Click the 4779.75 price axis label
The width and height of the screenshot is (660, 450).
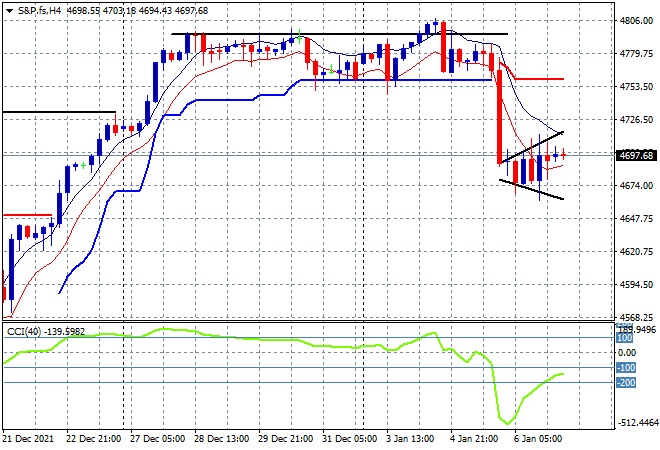(636, 53)
